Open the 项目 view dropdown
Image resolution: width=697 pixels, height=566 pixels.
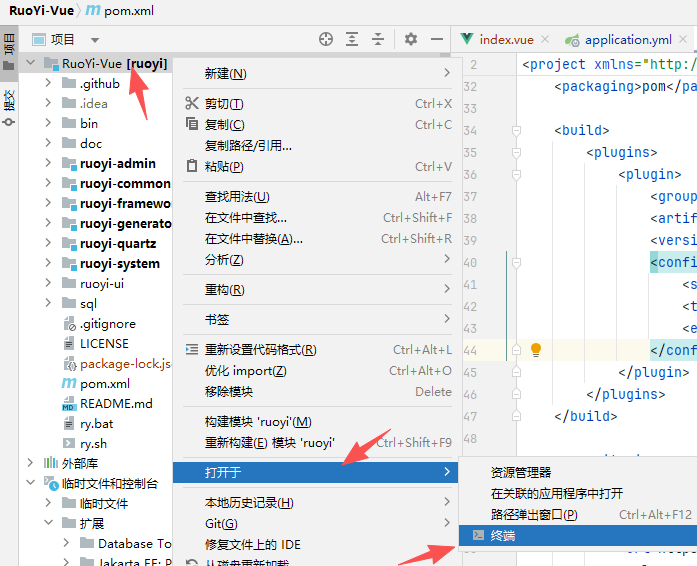[95, 40]
